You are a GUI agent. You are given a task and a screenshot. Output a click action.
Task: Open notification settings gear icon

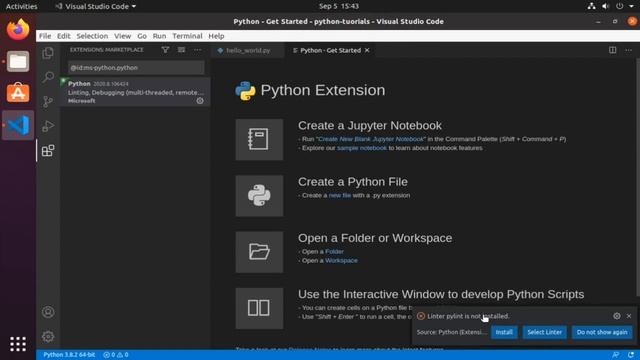[617, 316]
